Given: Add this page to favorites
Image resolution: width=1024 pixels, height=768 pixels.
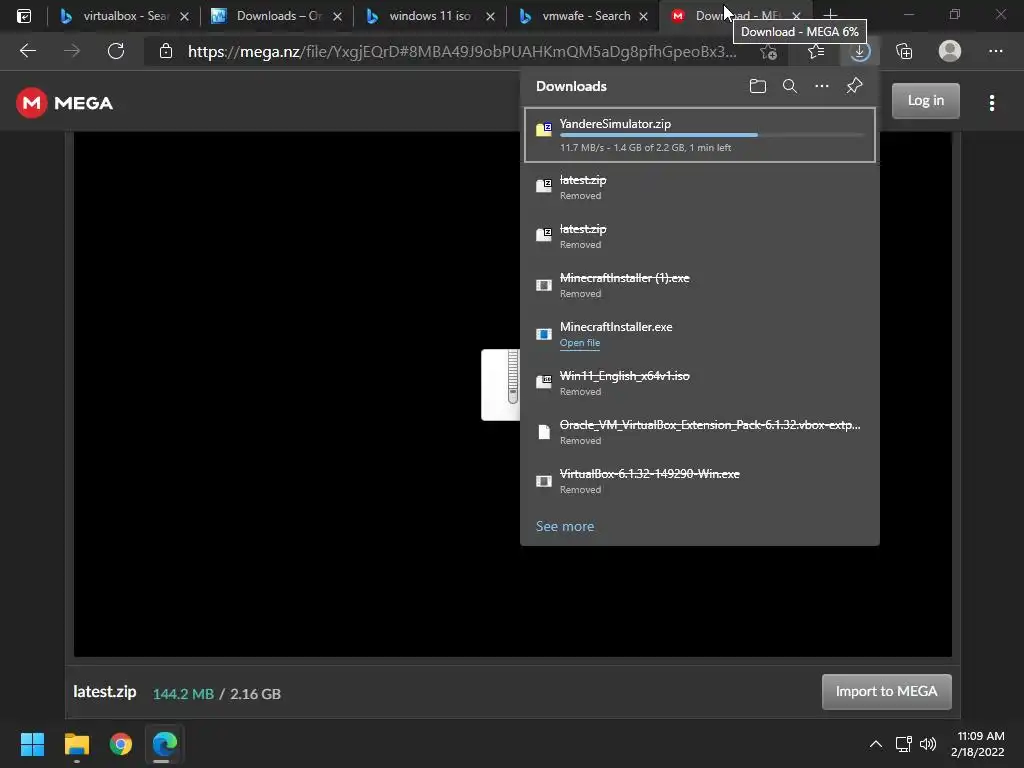Looking at the screenshot, I should point(769,51).
